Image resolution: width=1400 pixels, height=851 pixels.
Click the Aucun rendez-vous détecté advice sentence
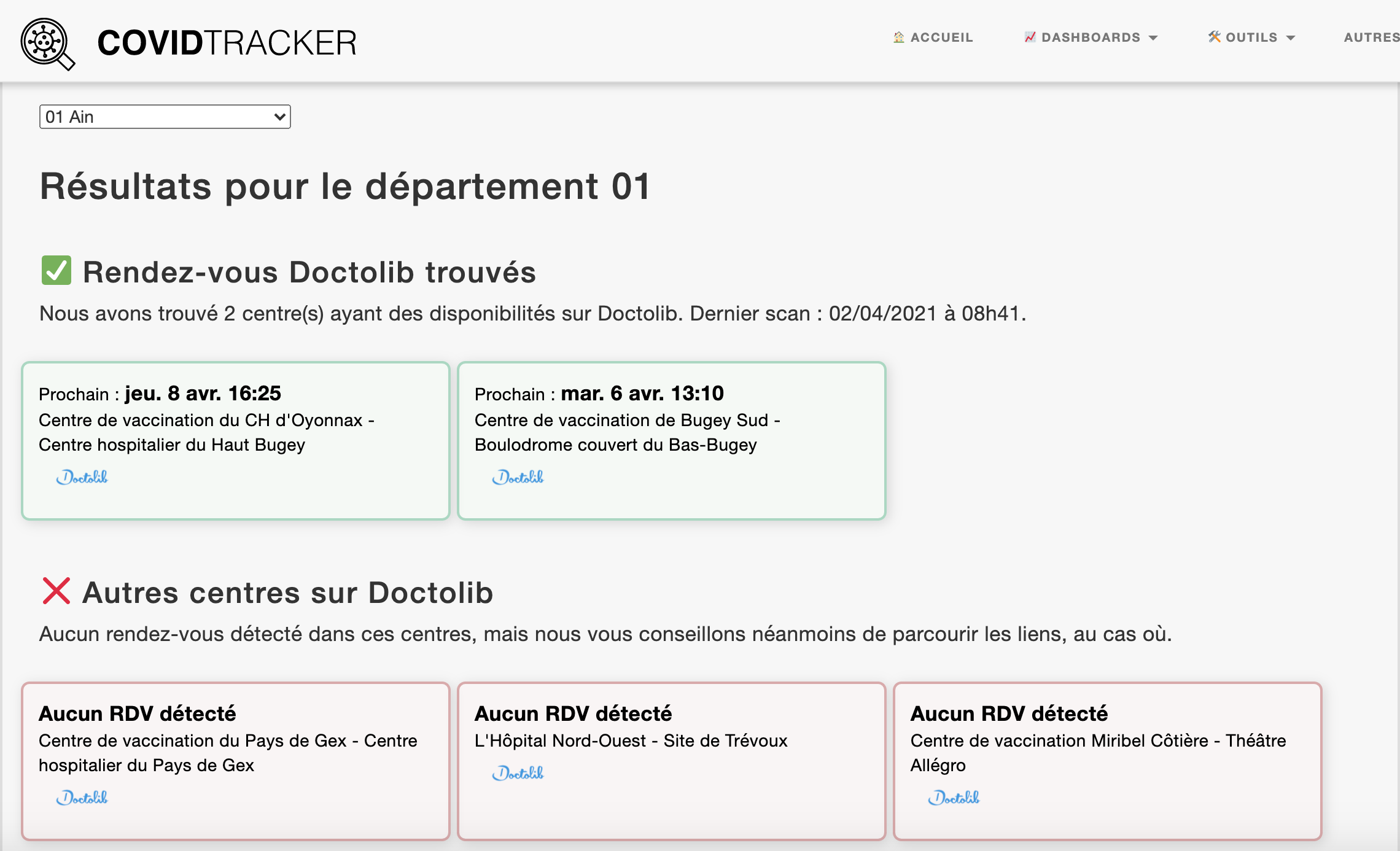click(605, 634)
